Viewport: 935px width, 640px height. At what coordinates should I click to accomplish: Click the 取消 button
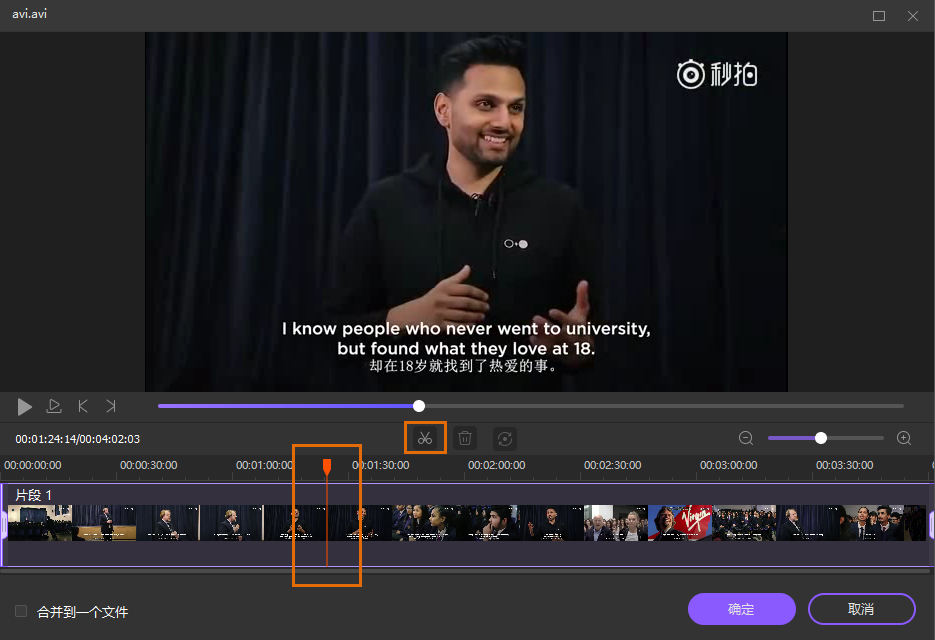861,609
